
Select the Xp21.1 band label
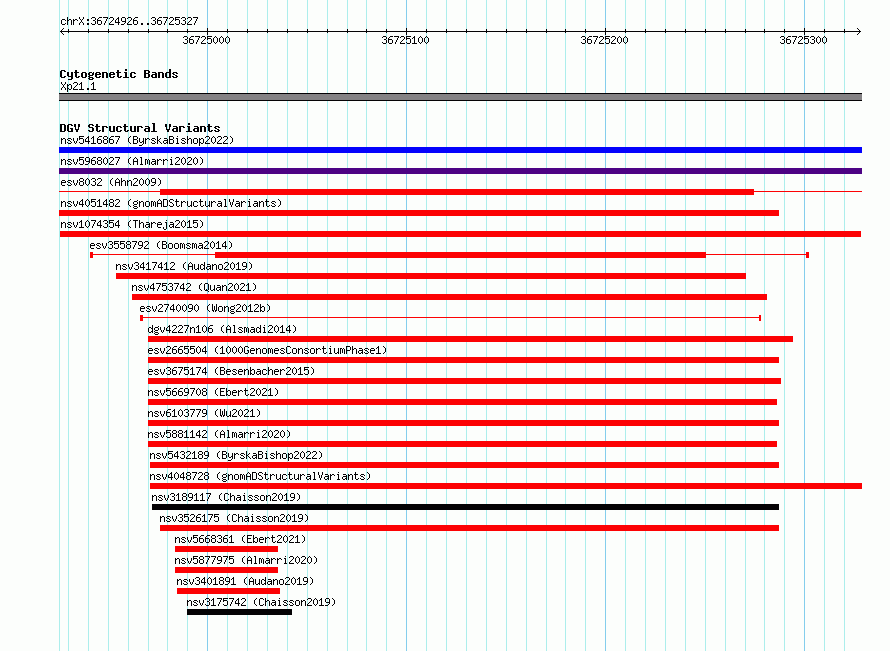[78, 86]
